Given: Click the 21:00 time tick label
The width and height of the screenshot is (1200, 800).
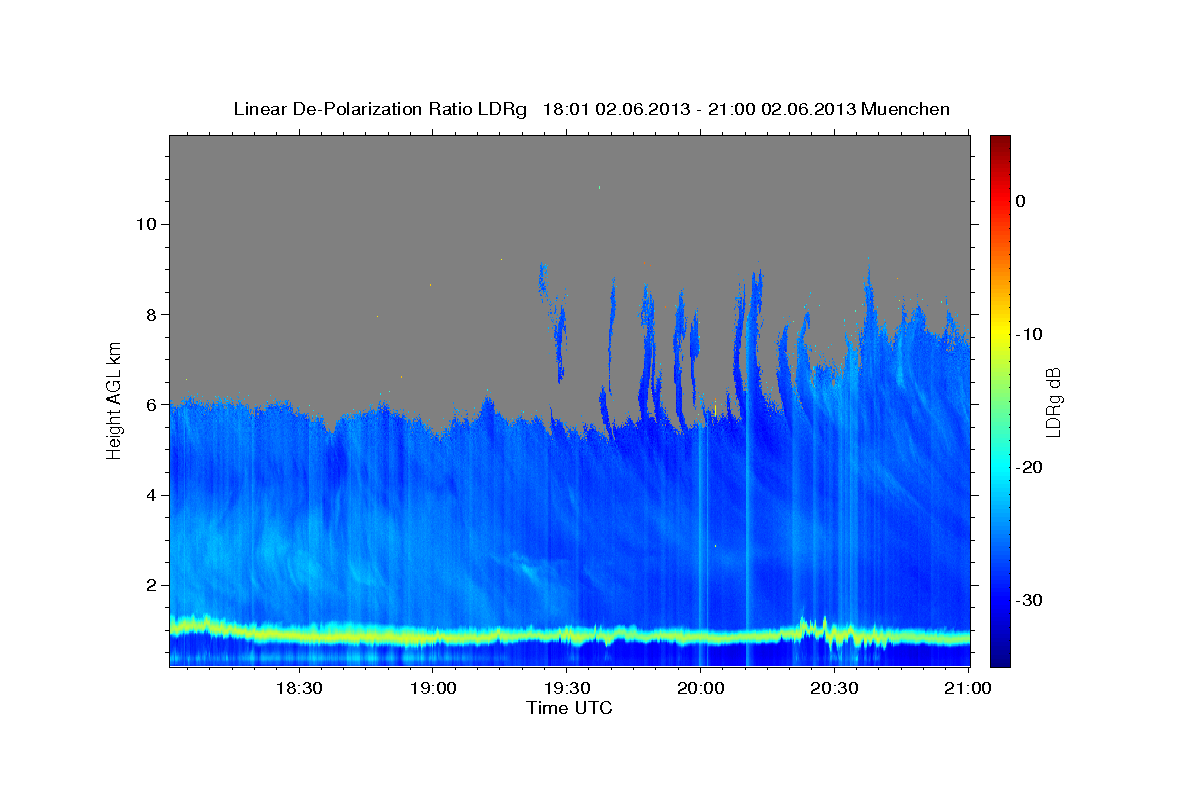Looking at the screenshot, I should [x=968, y=688].
